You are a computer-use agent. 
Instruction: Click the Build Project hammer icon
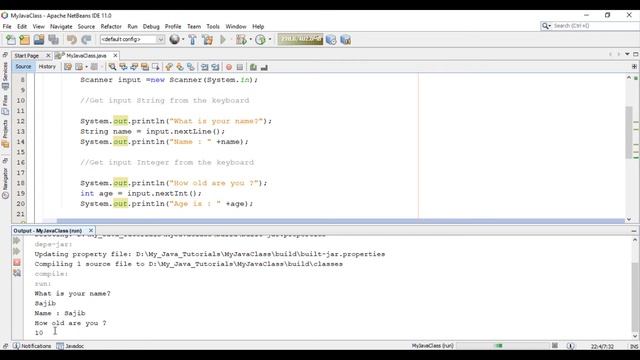pyautogui.click(x=193, y=40)
